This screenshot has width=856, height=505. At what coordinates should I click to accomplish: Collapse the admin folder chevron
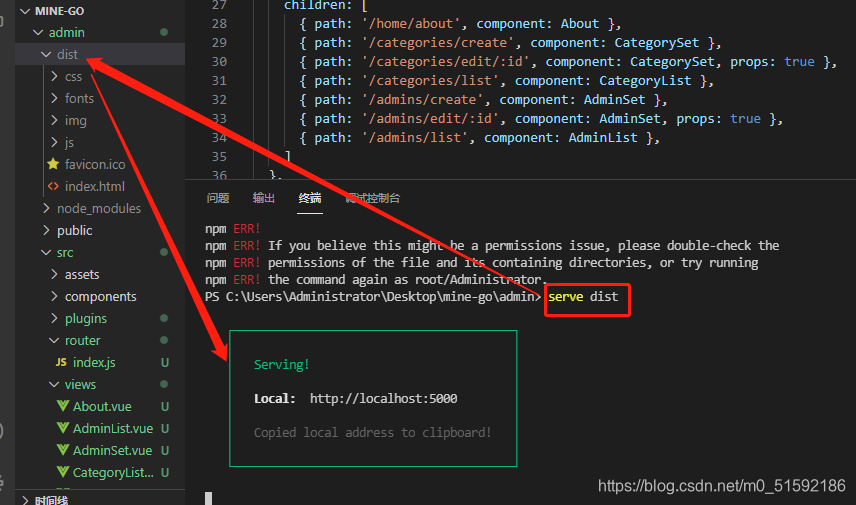tap(38, 33)
